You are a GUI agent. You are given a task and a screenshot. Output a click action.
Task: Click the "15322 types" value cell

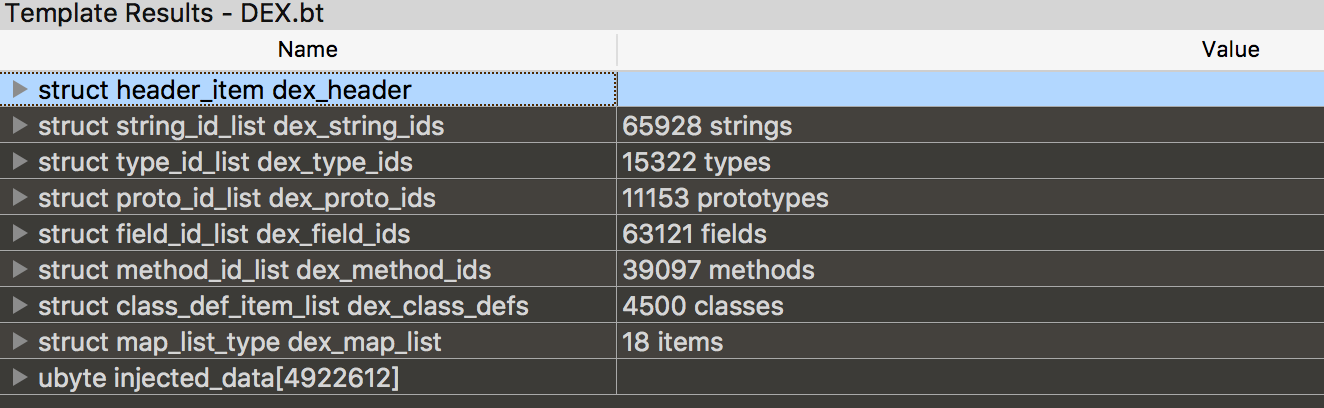click(x=696, y=162)
